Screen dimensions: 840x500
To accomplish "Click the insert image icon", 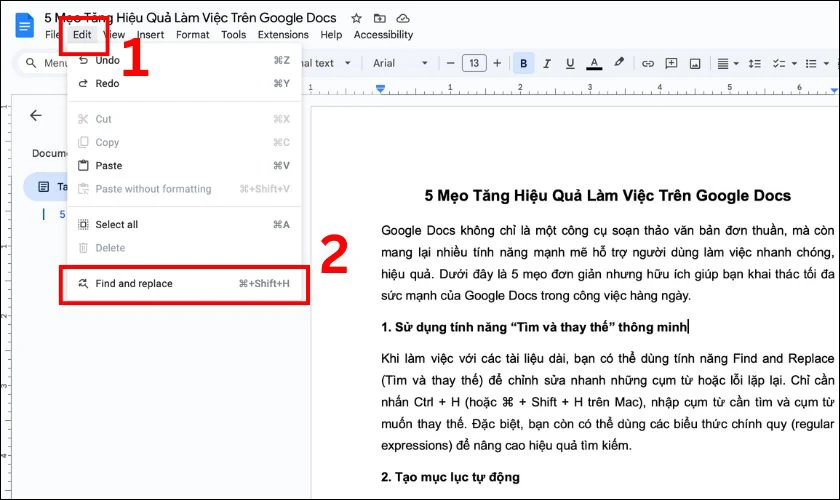I will click(695, 64).
